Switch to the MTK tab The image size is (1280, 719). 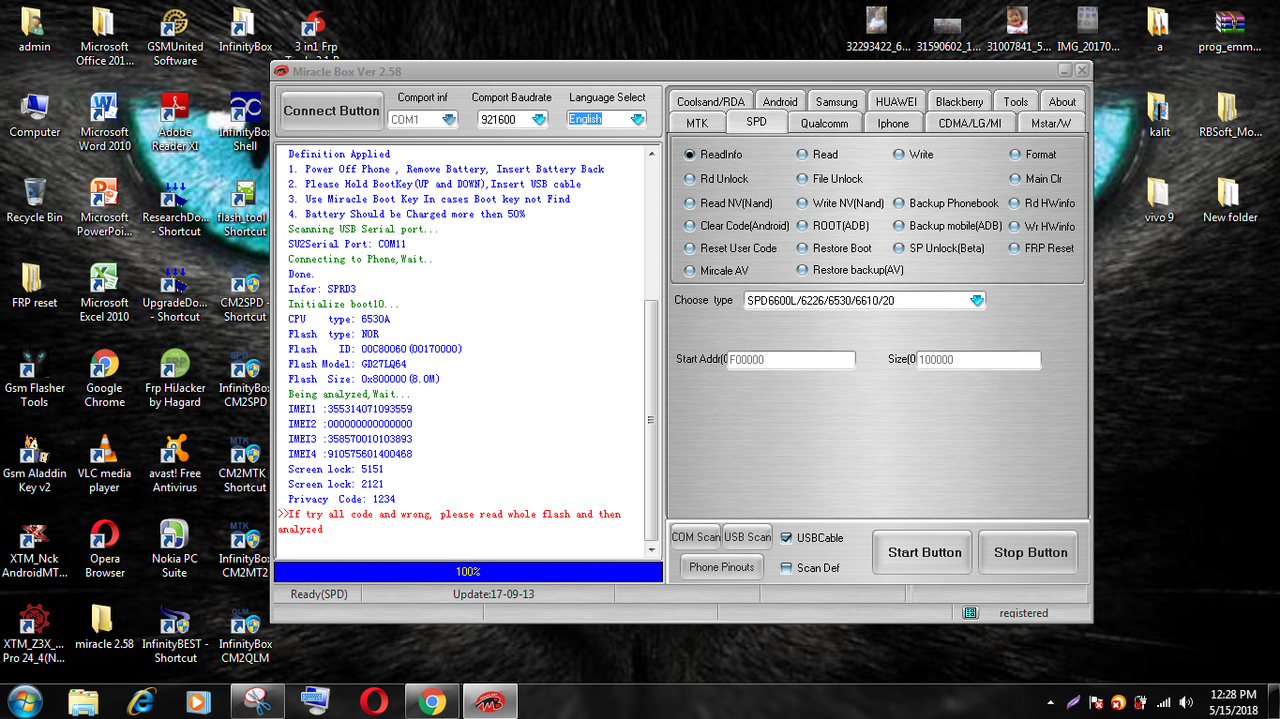click(697, 123)
